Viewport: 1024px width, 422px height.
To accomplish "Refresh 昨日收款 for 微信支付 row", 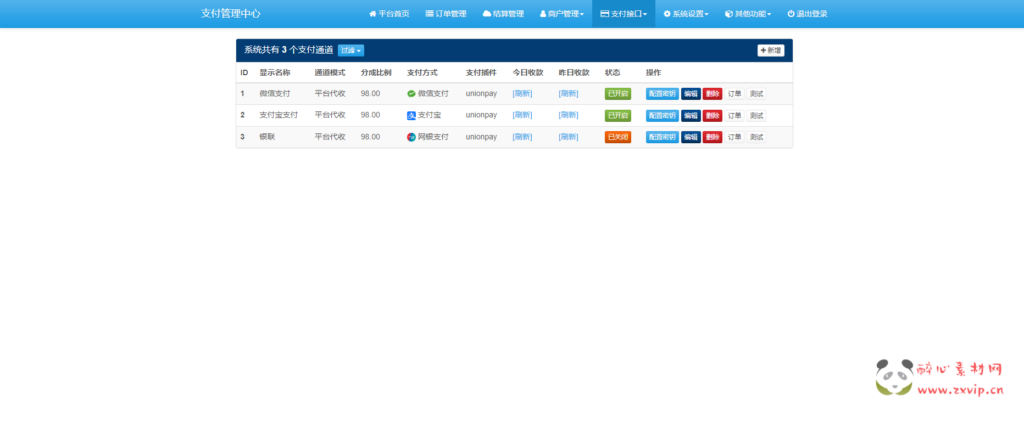I will [x=568, y=93].
